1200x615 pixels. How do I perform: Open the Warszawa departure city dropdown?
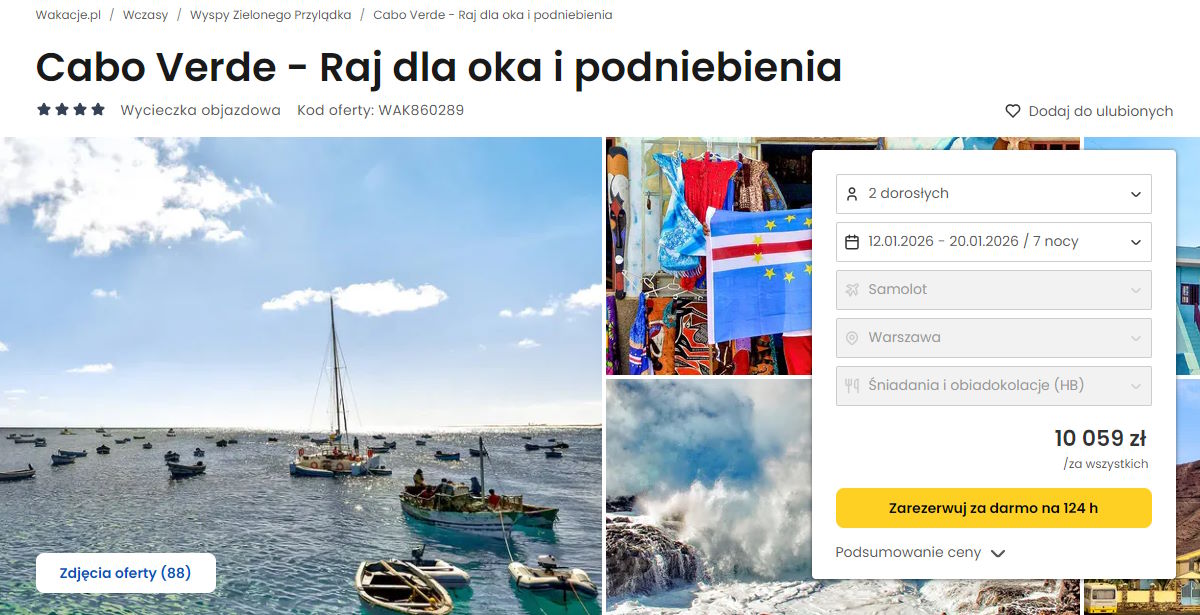994,338
